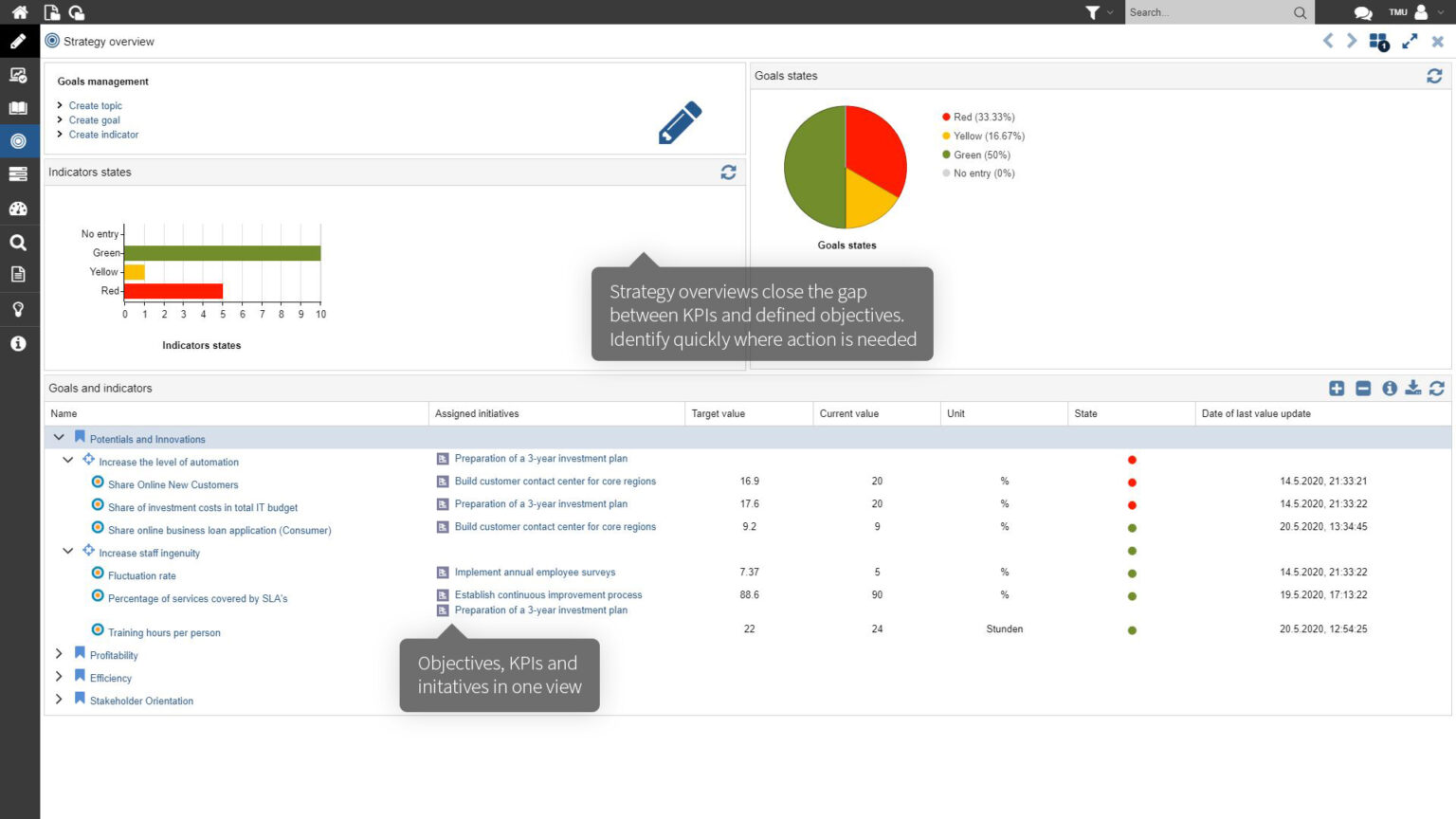Refresh the Indicators states panel
1456x819 pixels.
(728, 173)
